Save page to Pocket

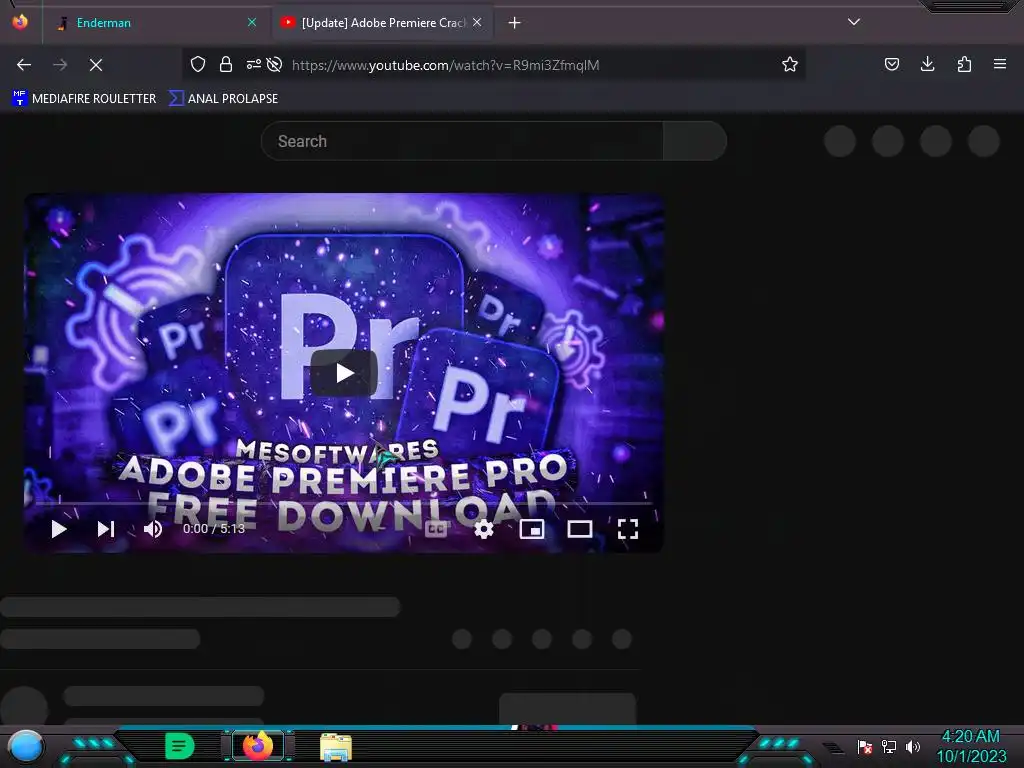(x=891, y=64)
